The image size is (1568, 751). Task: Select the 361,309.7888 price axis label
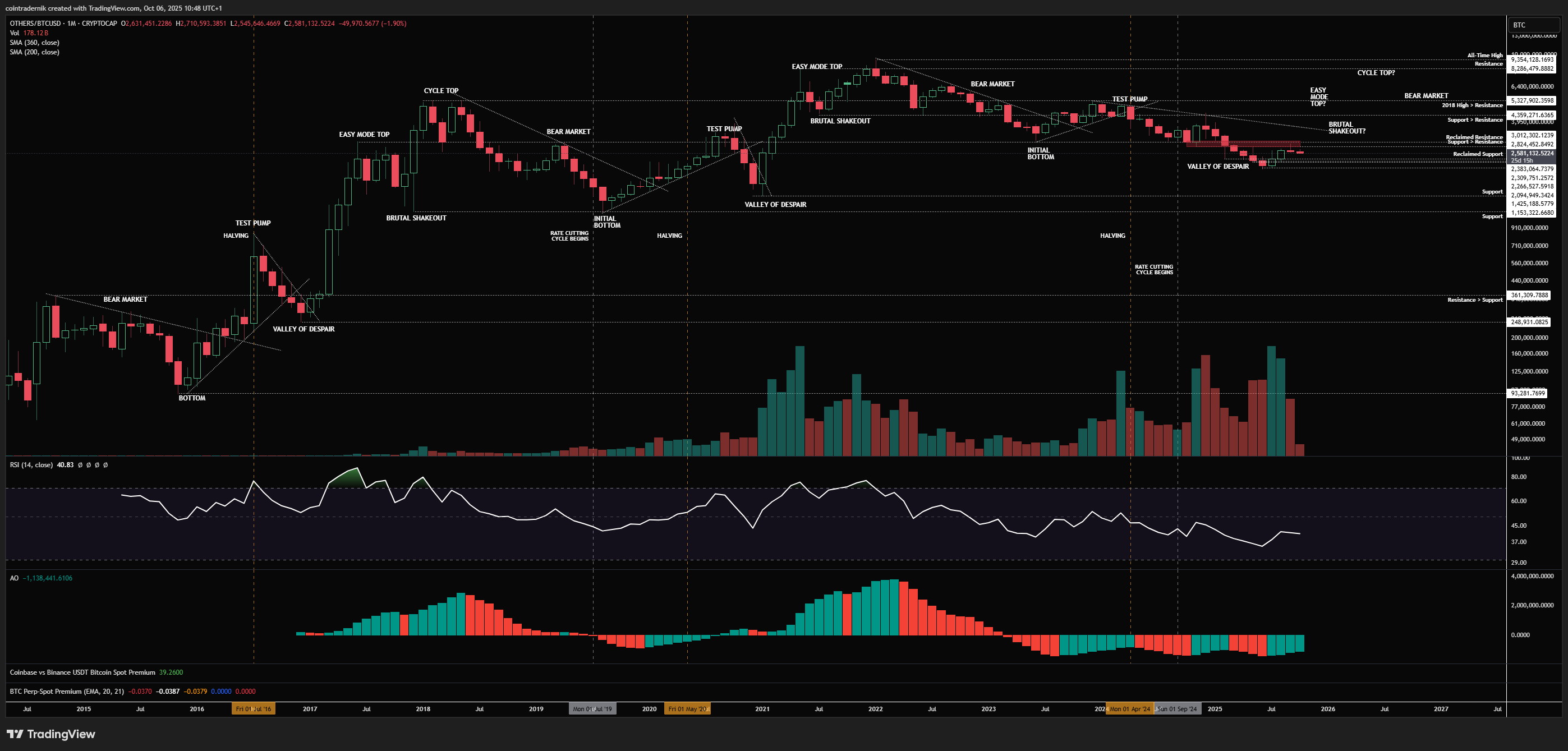coord(1529,295)
